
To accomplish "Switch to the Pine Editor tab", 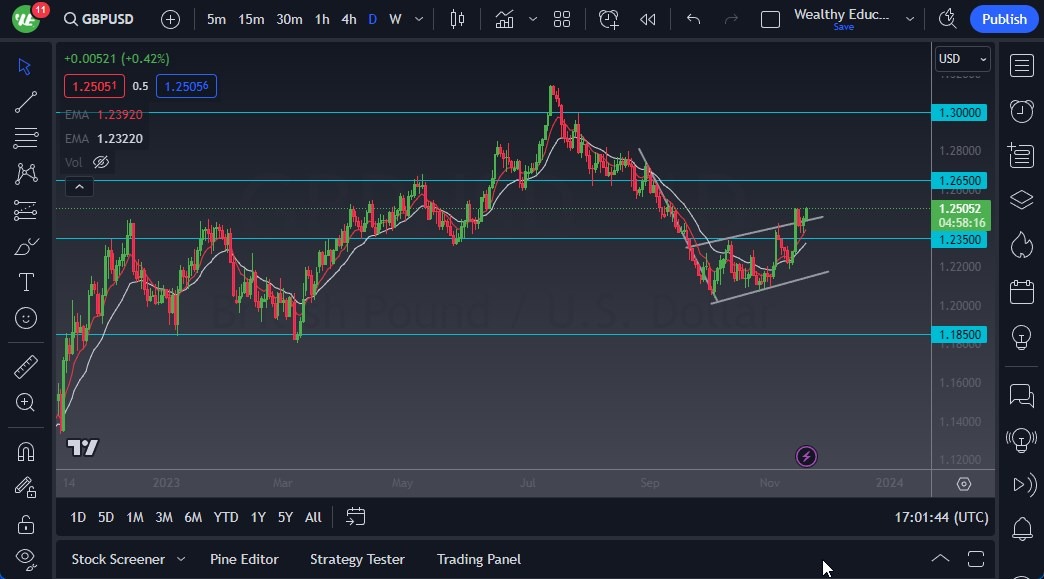I will tap(244, 559).
